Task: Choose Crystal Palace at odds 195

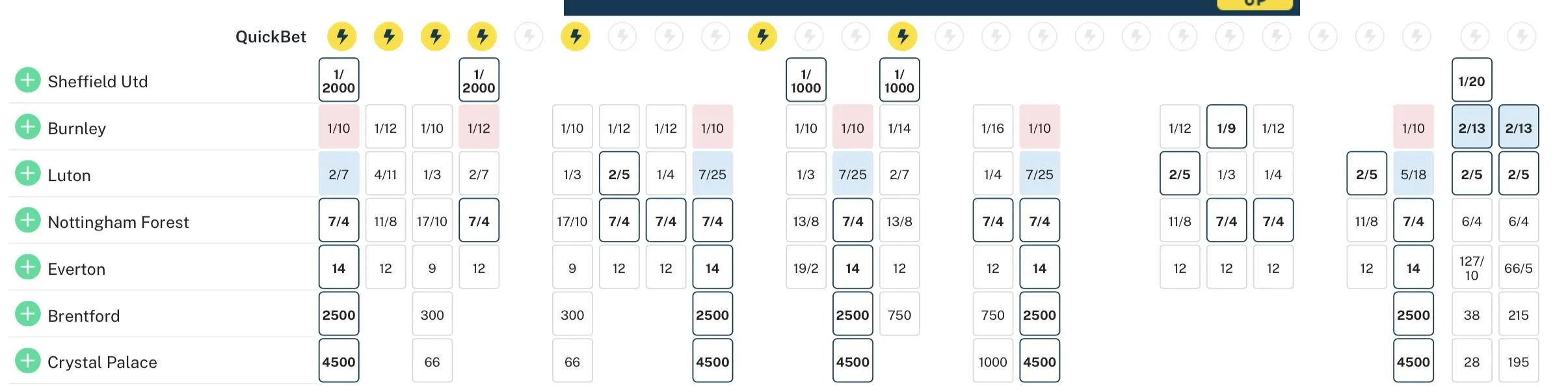Action: pos(1518,361)
